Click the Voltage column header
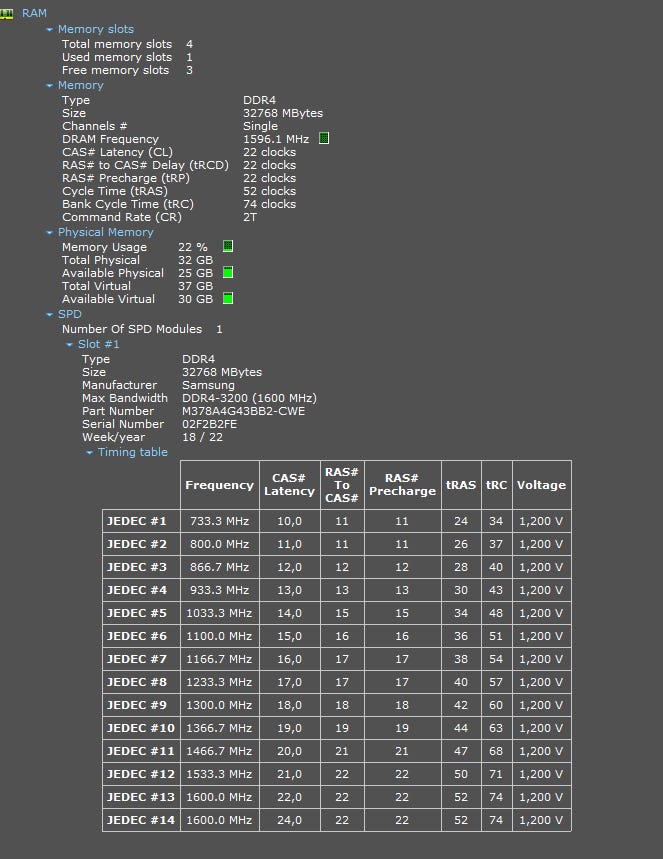This screenshot has width=663, height=859. [541, 485]
